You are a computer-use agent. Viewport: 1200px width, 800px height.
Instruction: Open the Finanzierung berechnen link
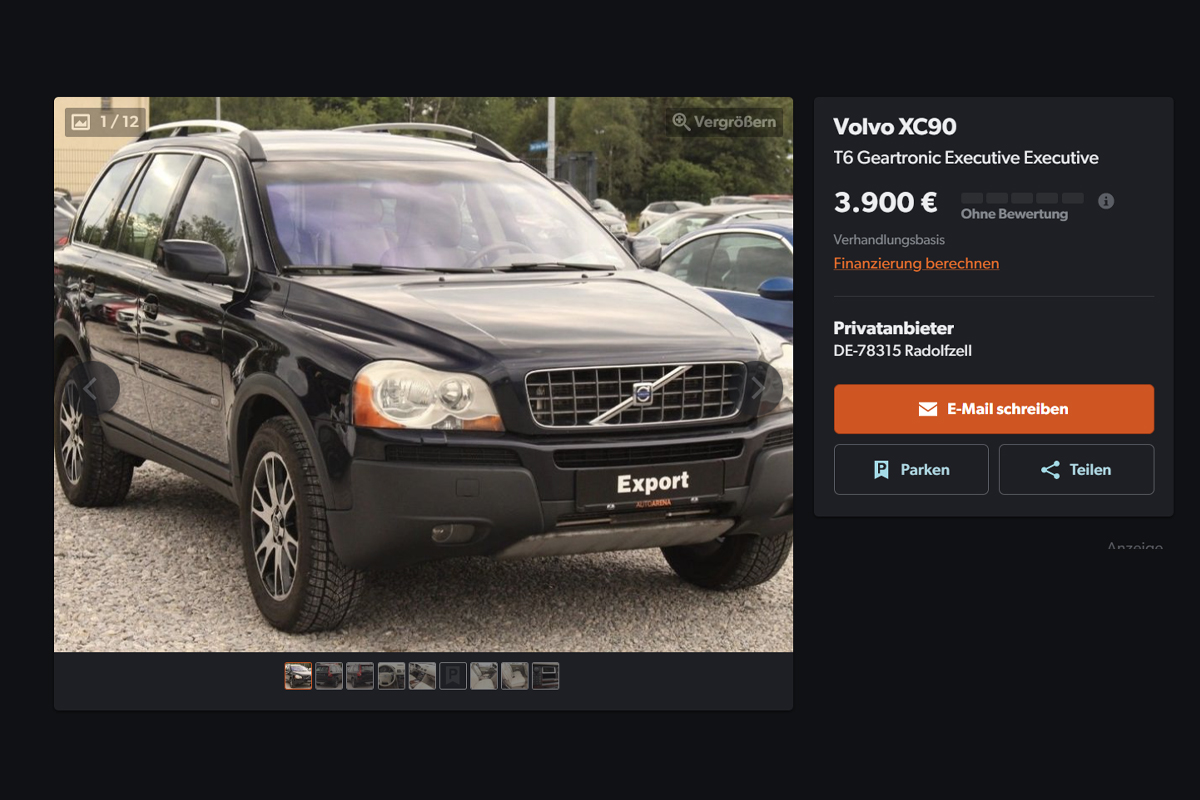(x=916, y=263)
